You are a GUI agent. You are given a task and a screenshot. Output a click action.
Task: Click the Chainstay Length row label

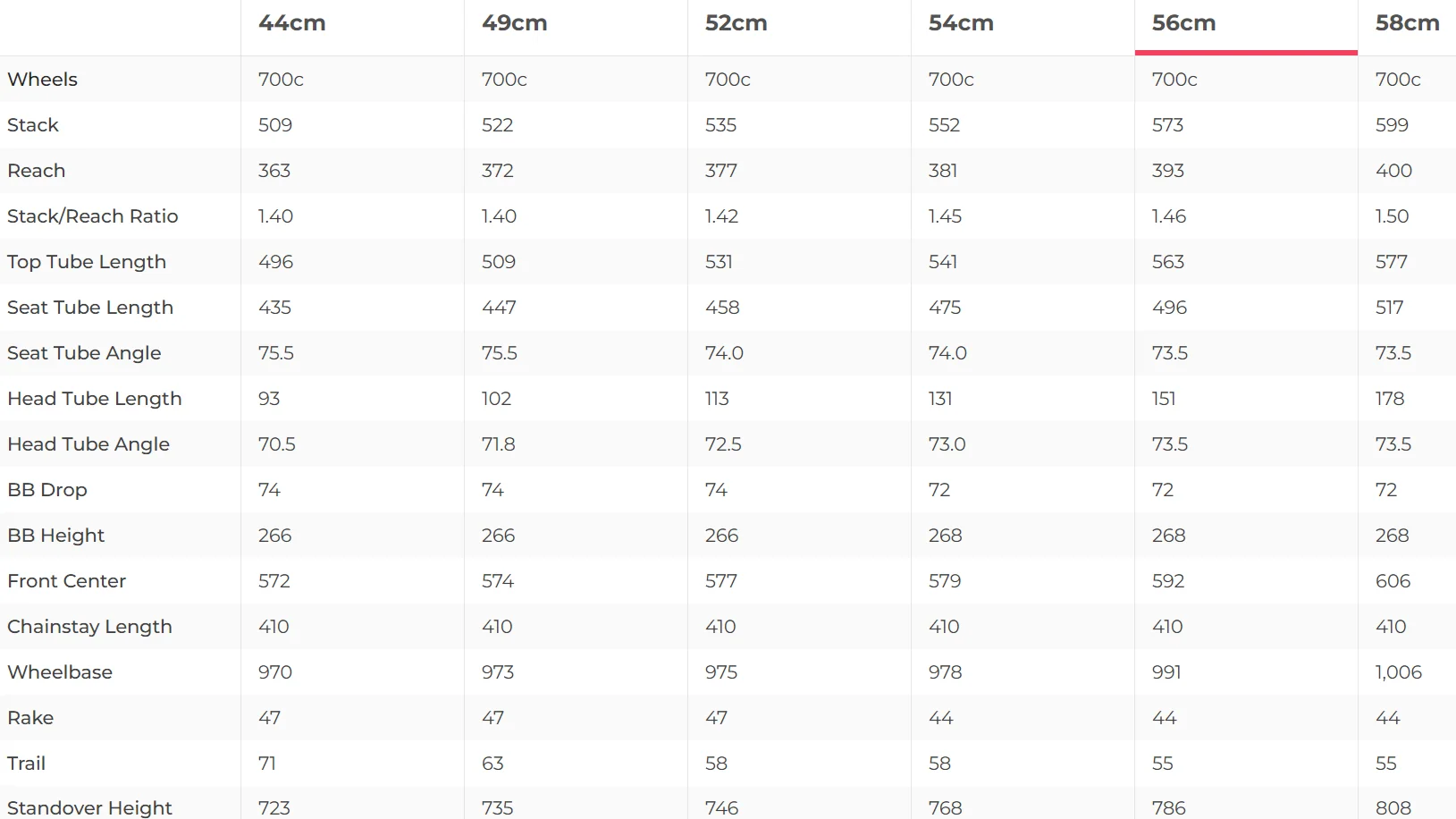[x=89, y=627]
